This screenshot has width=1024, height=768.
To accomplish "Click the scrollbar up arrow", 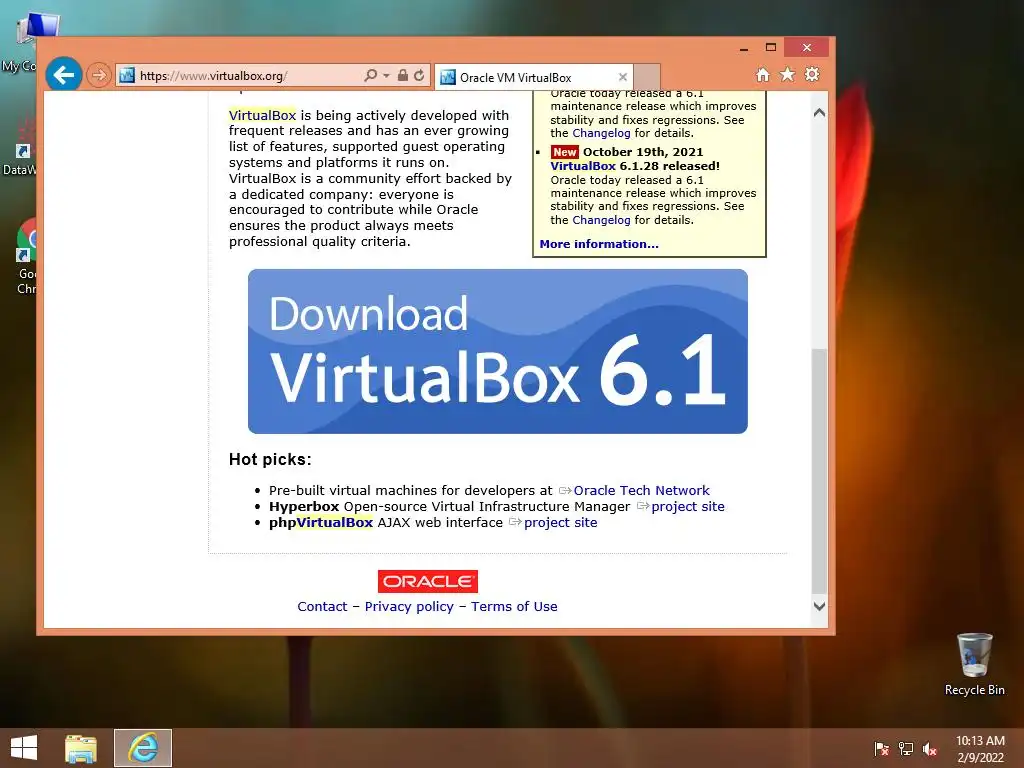I will point(819,112).
